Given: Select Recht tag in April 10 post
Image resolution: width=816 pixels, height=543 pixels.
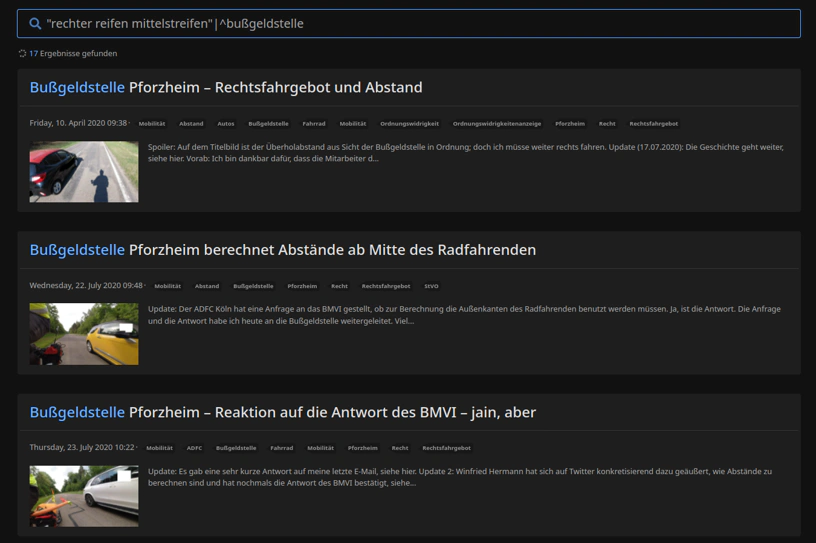Looking at the screenshot, I should [607, 124].
